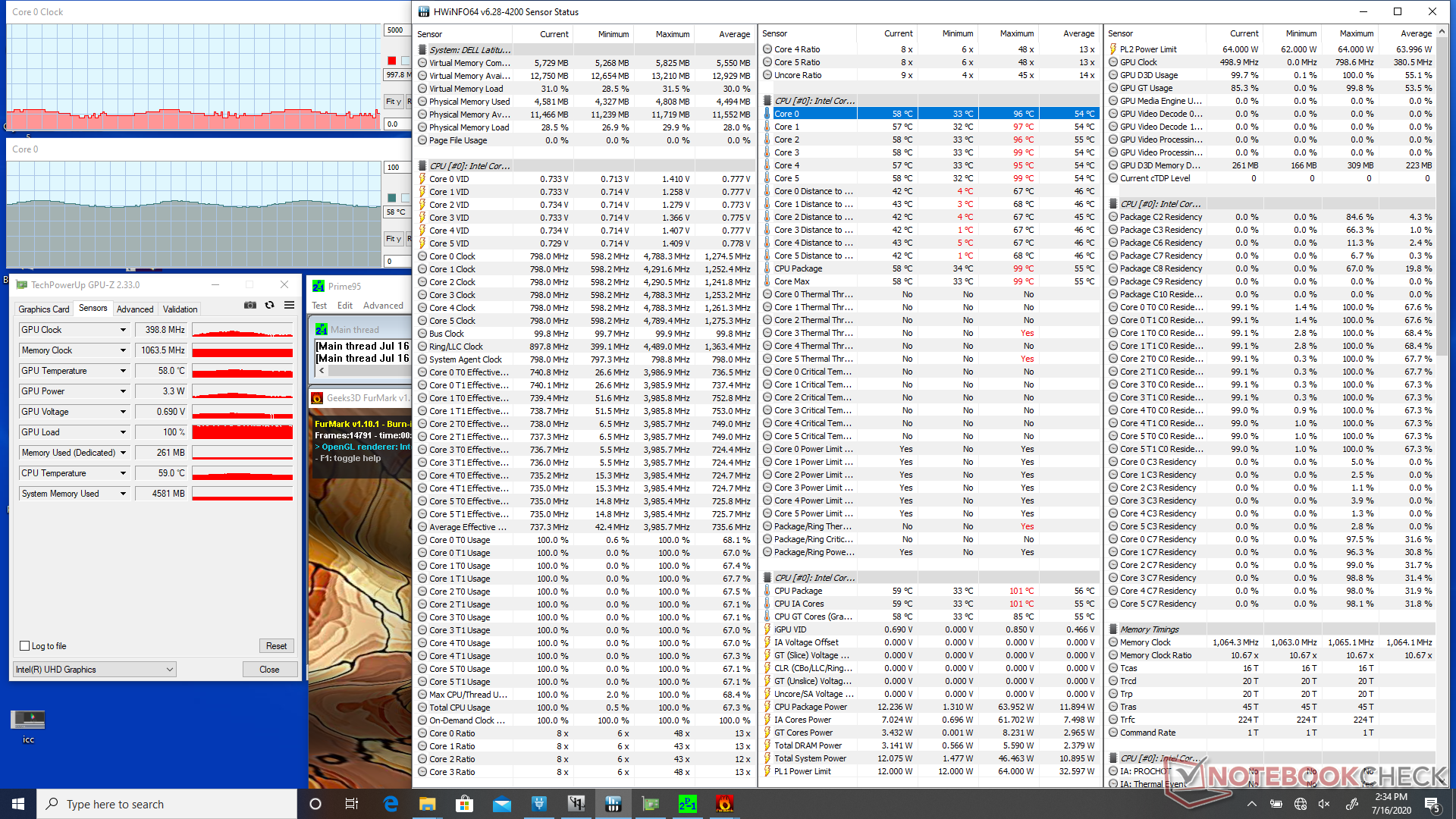Open System Memory Used sensor dropdown
The width and height of the screenshot is (1456, 819).
coord(123,494)
